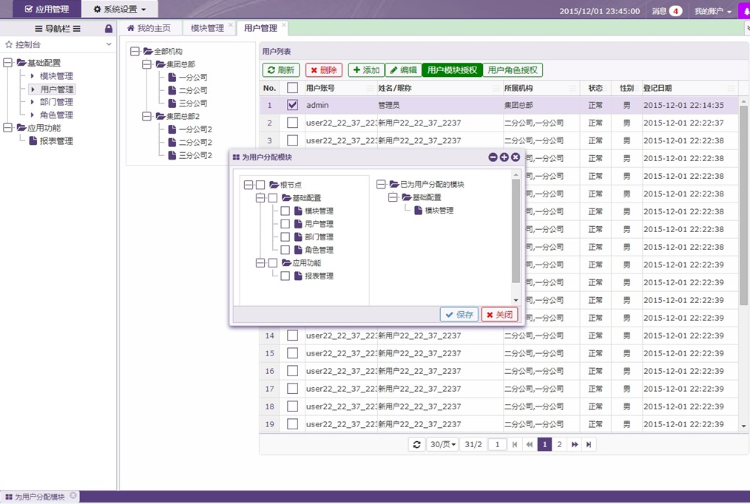
Task: Click the page number input field
Action: click(x=497, y=444)
